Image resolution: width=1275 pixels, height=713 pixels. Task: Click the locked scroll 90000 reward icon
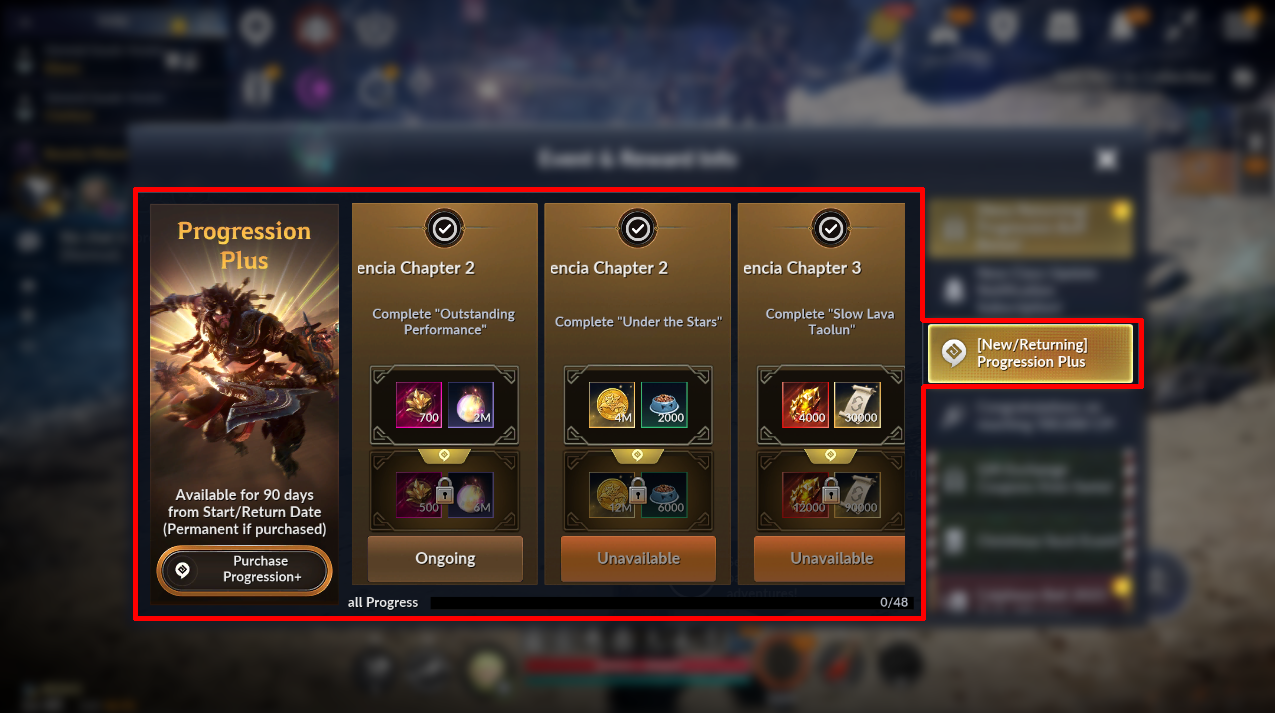point(857,494)
